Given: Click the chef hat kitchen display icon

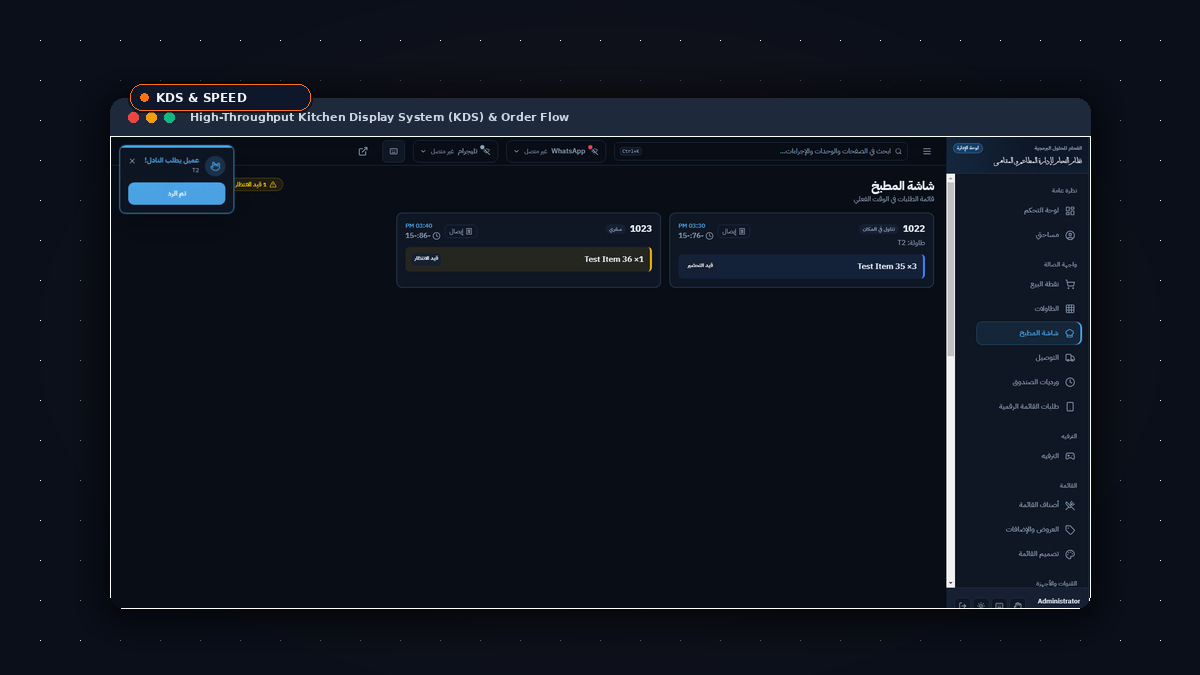Looking at the screenshot, I should tap(1070, 333).
